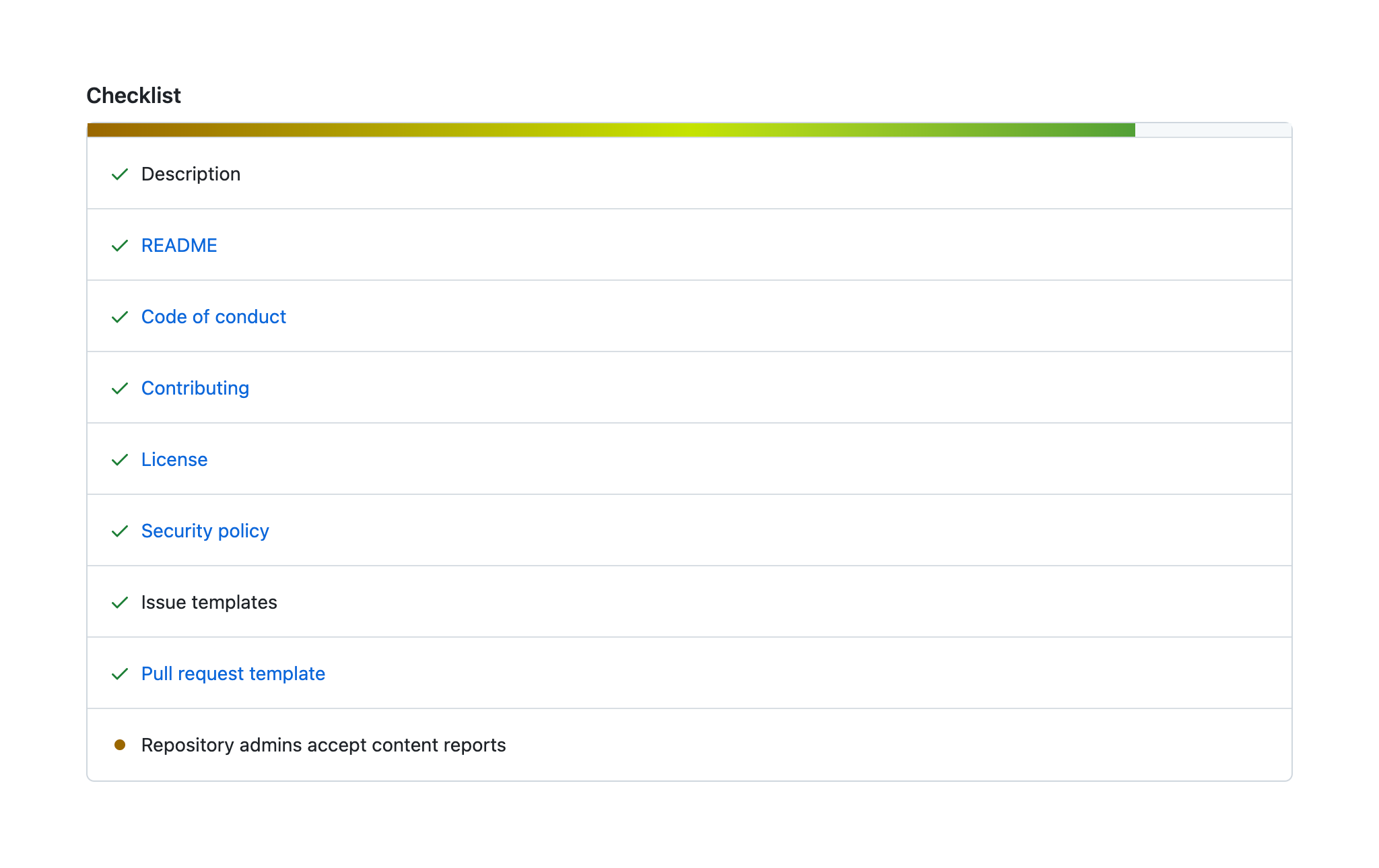Open the README link
This screenshot has width=1379, height=868.
click(178, 246)
